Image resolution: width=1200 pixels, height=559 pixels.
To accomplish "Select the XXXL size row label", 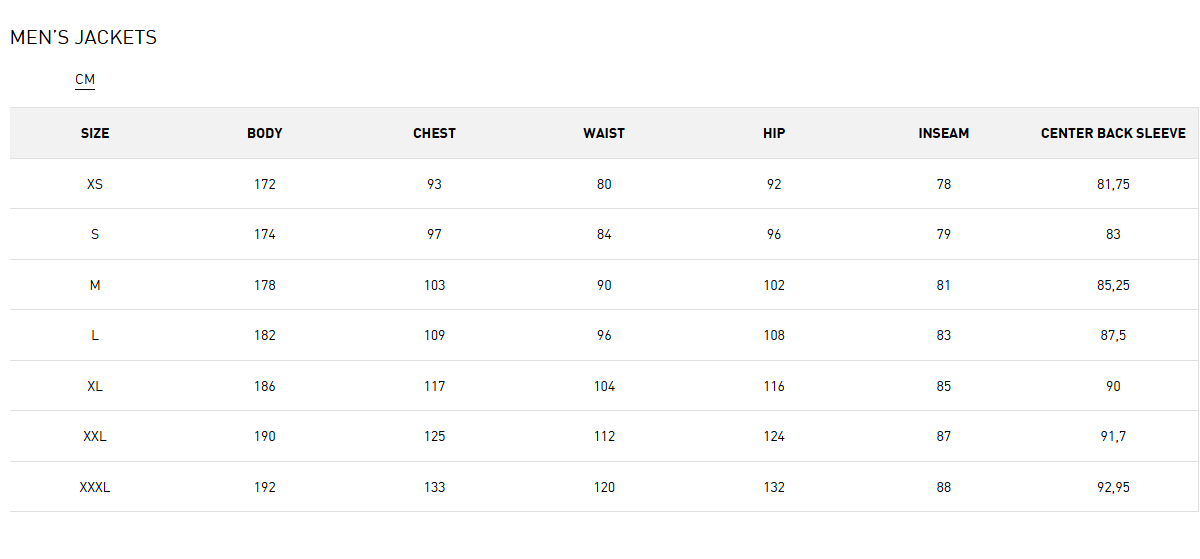I will [x=95, y=487].
